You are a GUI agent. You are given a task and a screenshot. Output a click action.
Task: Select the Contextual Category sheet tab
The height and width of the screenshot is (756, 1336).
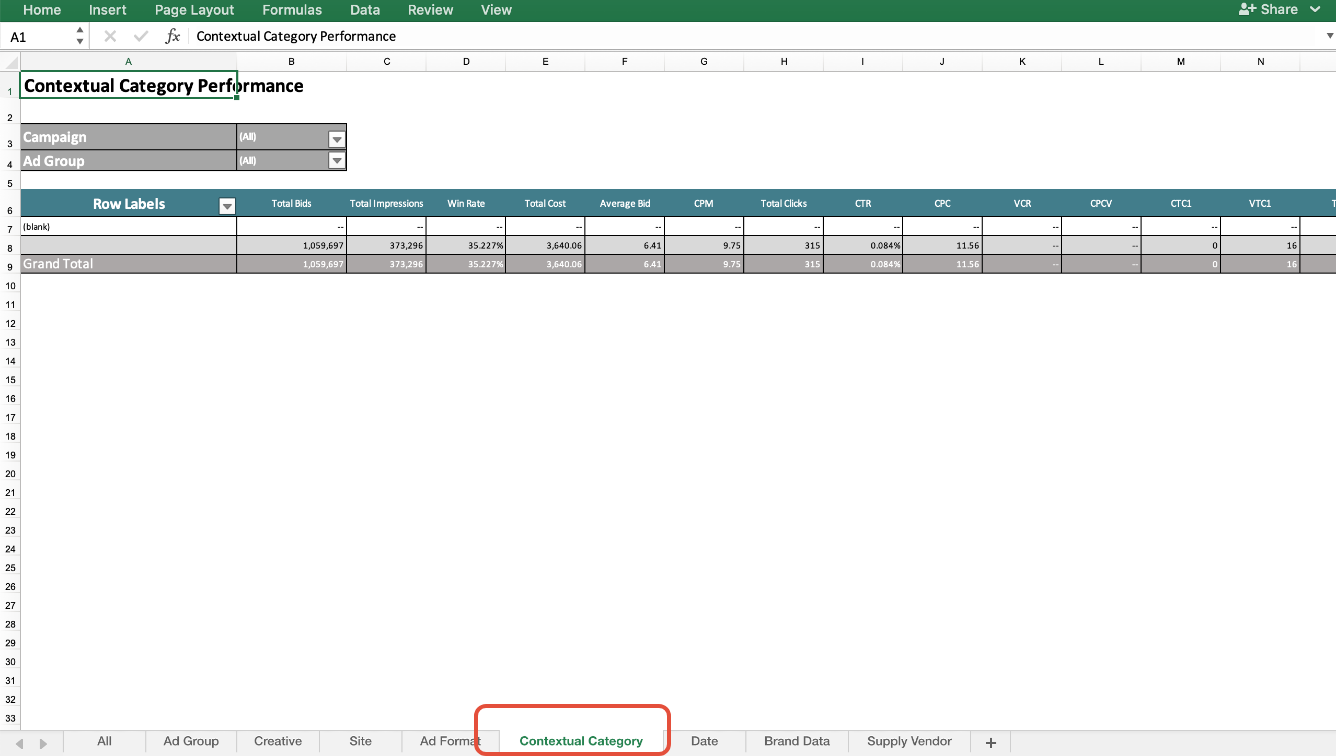tap(581, 741)
